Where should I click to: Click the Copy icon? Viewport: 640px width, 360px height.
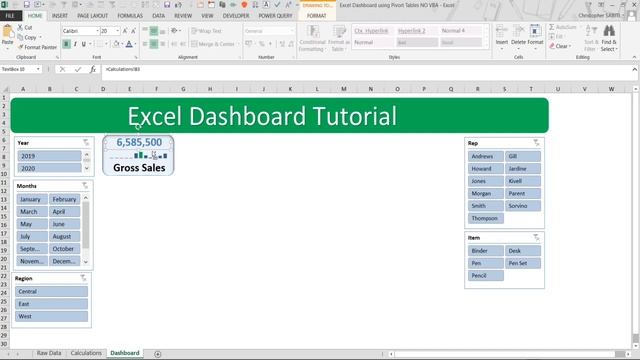pyautogui.click(x=20, y=37)
